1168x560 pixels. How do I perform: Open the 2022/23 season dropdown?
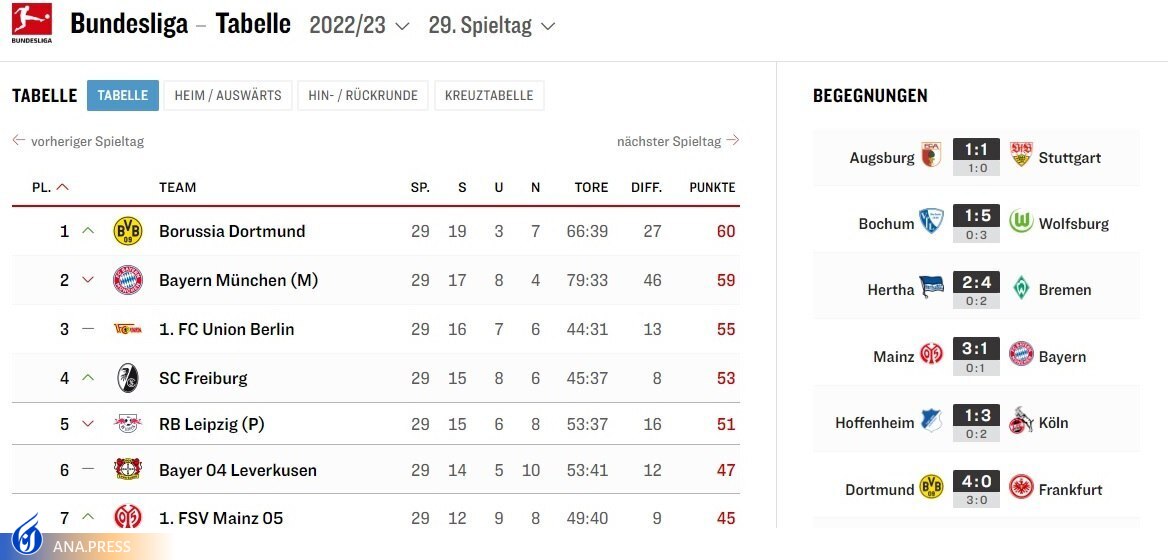coord(359,26)
